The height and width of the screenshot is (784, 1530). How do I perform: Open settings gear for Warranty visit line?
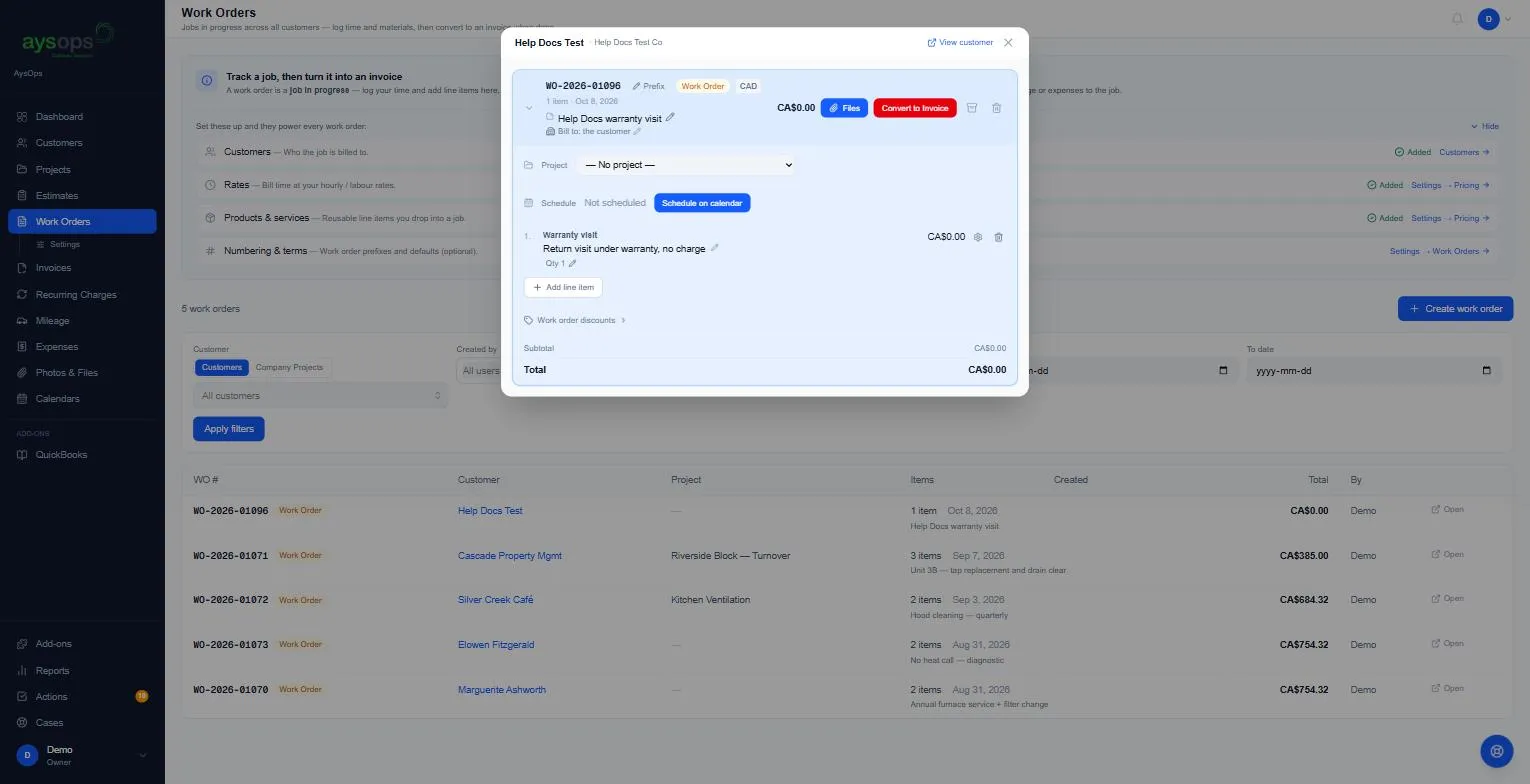tap(978, 237)
